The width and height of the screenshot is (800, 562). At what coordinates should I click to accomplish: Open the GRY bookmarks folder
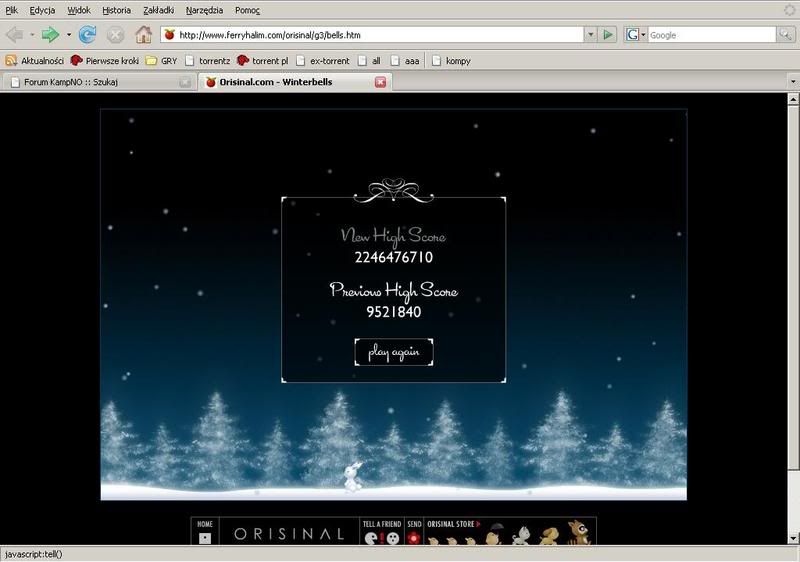161,61
